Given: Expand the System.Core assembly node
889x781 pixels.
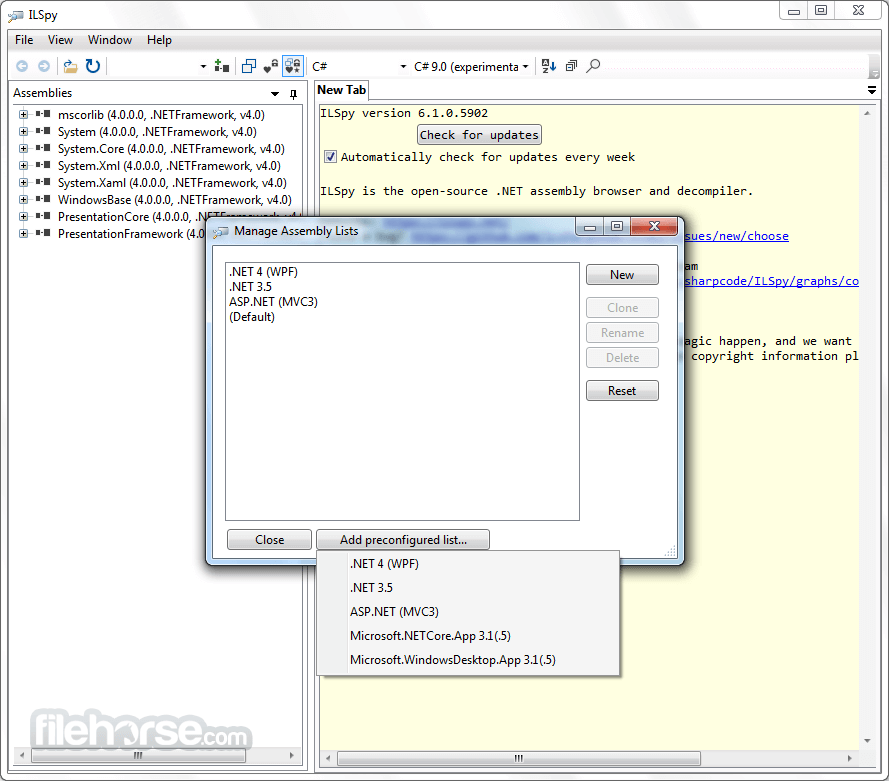Looking at the screenshot, I should [x=23, y=148].
